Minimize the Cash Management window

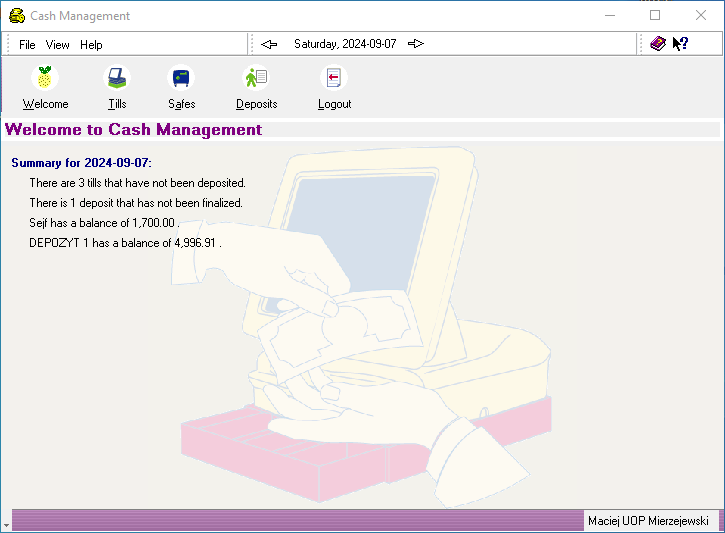tap(610, 15)
